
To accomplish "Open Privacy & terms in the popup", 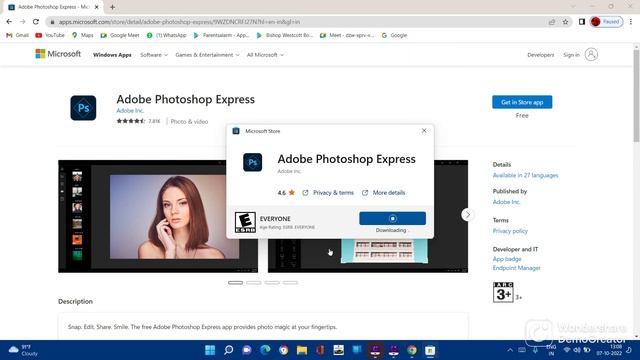I will 328,193.
